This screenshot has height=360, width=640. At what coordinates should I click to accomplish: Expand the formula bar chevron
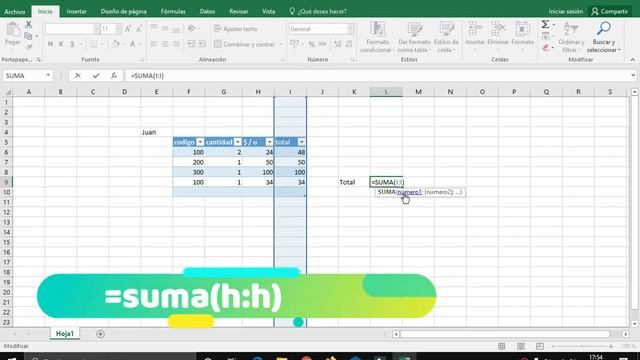[x=633, y=76]
